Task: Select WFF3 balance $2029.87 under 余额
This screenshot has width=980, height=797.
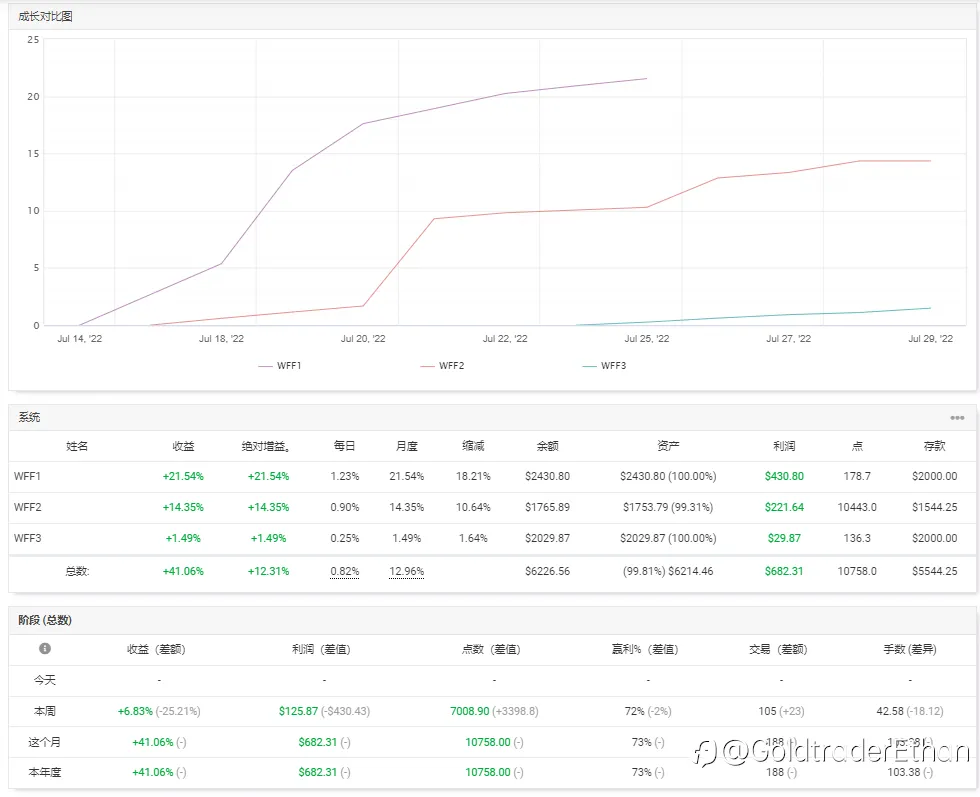Action: coord(548,538)
